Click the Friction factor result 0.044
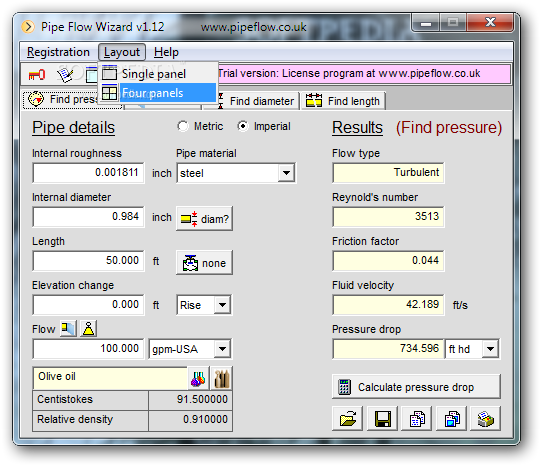The height and width of the screenshot is (466, 541). [388, 260]
